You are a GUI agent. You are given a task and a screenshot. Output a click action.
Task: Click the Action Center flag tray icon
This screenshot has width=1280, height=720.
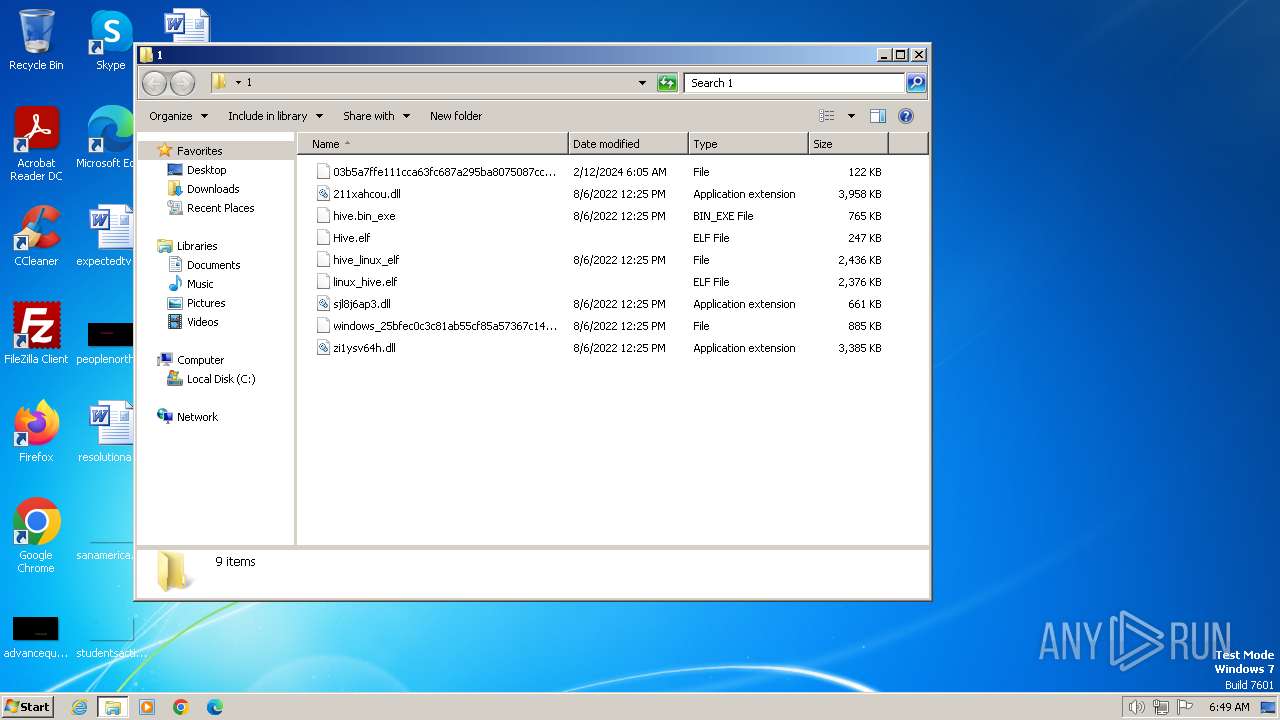(x=1185, y=707)
